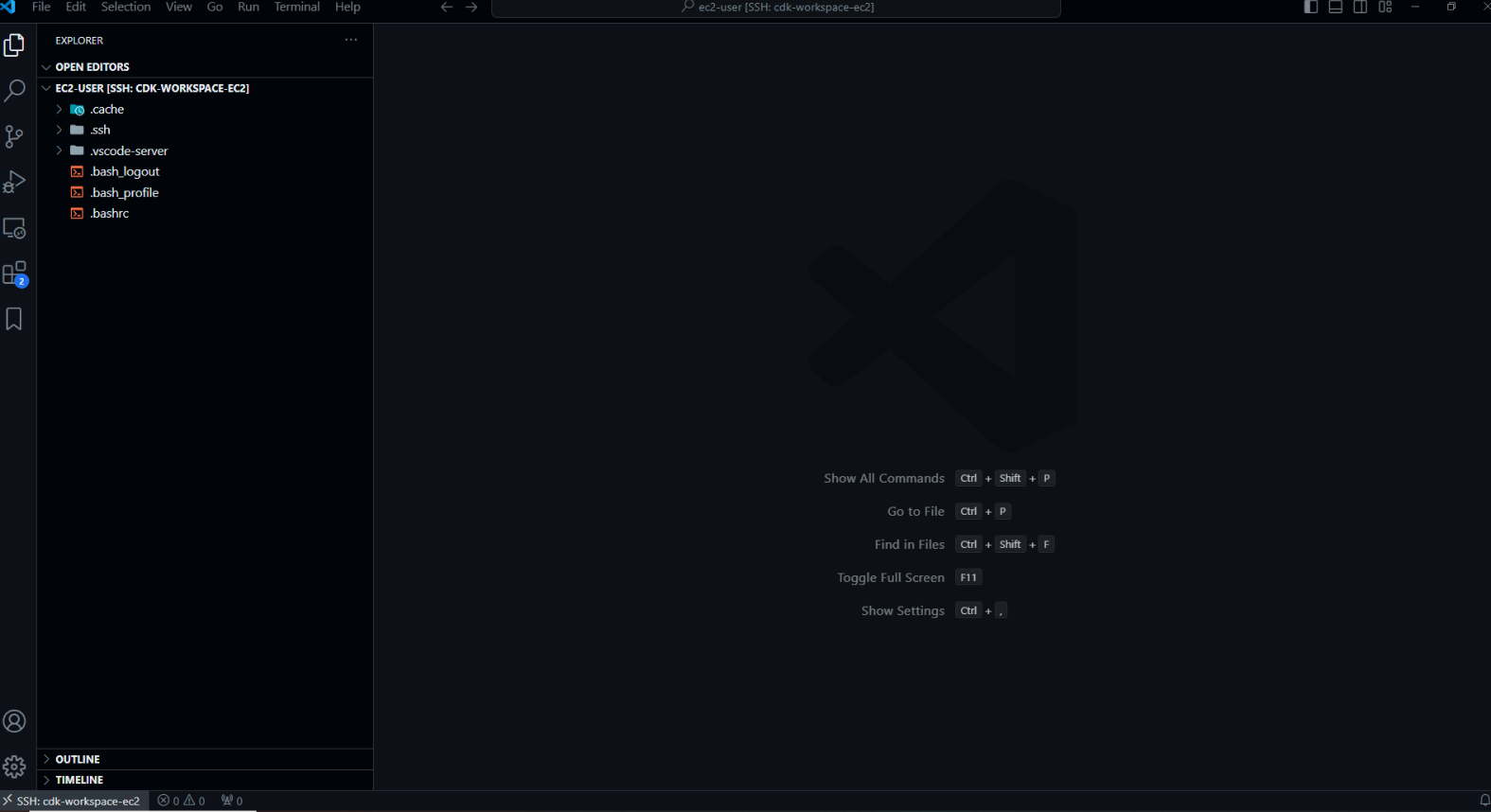Expand the Outline section
1491x812 pixels.
(204, 759)
